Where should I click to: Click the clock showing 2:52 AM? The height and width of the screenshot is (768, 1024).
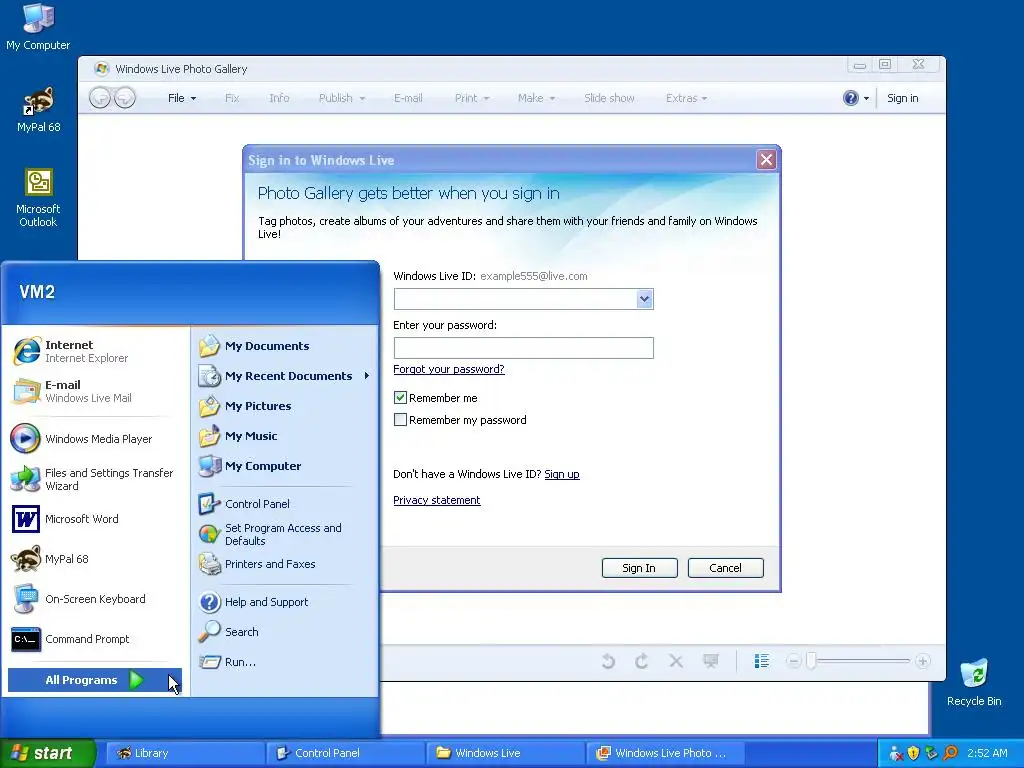[x=987, y=753]
